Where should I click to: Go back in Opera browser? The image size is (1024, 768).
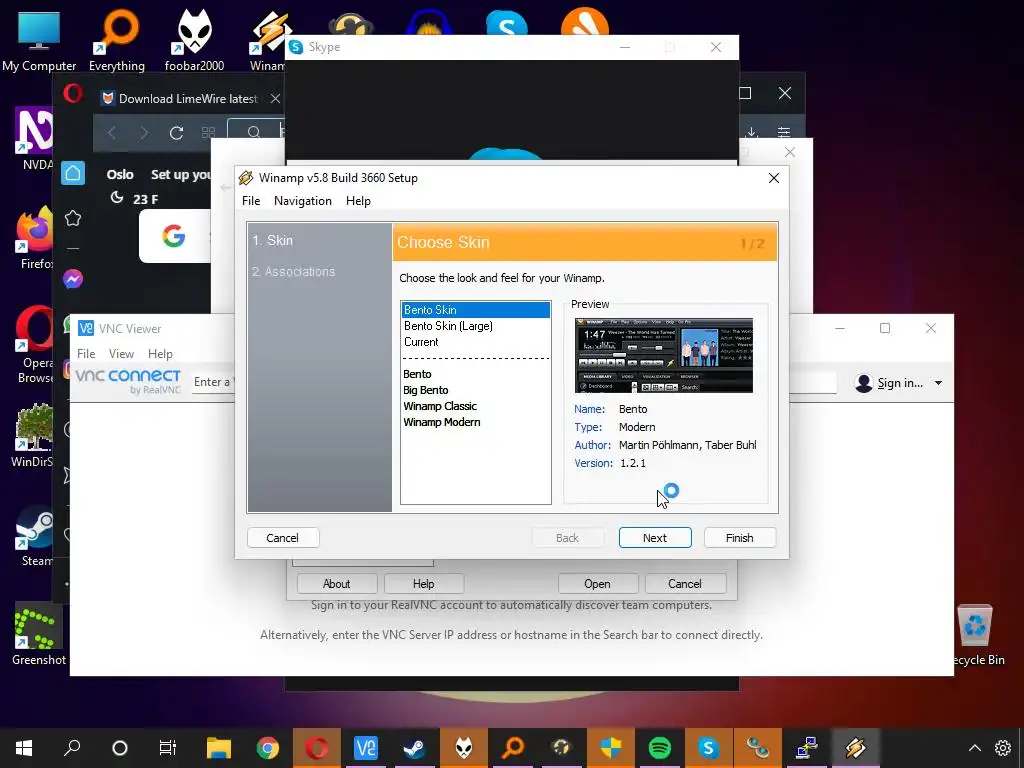click(x=112, y=133)
